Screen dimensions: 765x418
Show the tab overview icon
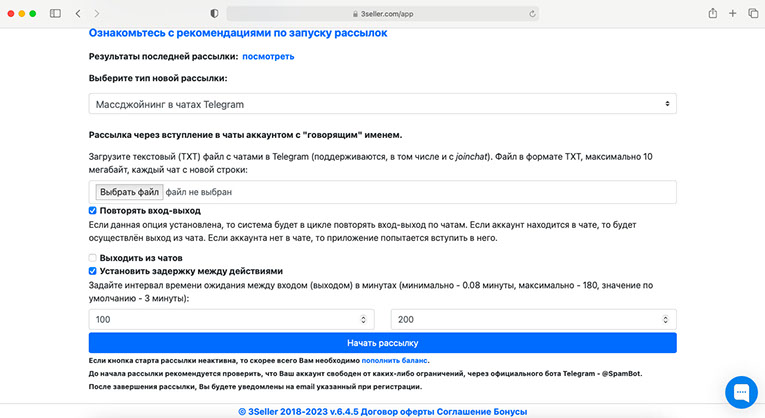pyautogui.click(x=753, y=13)
